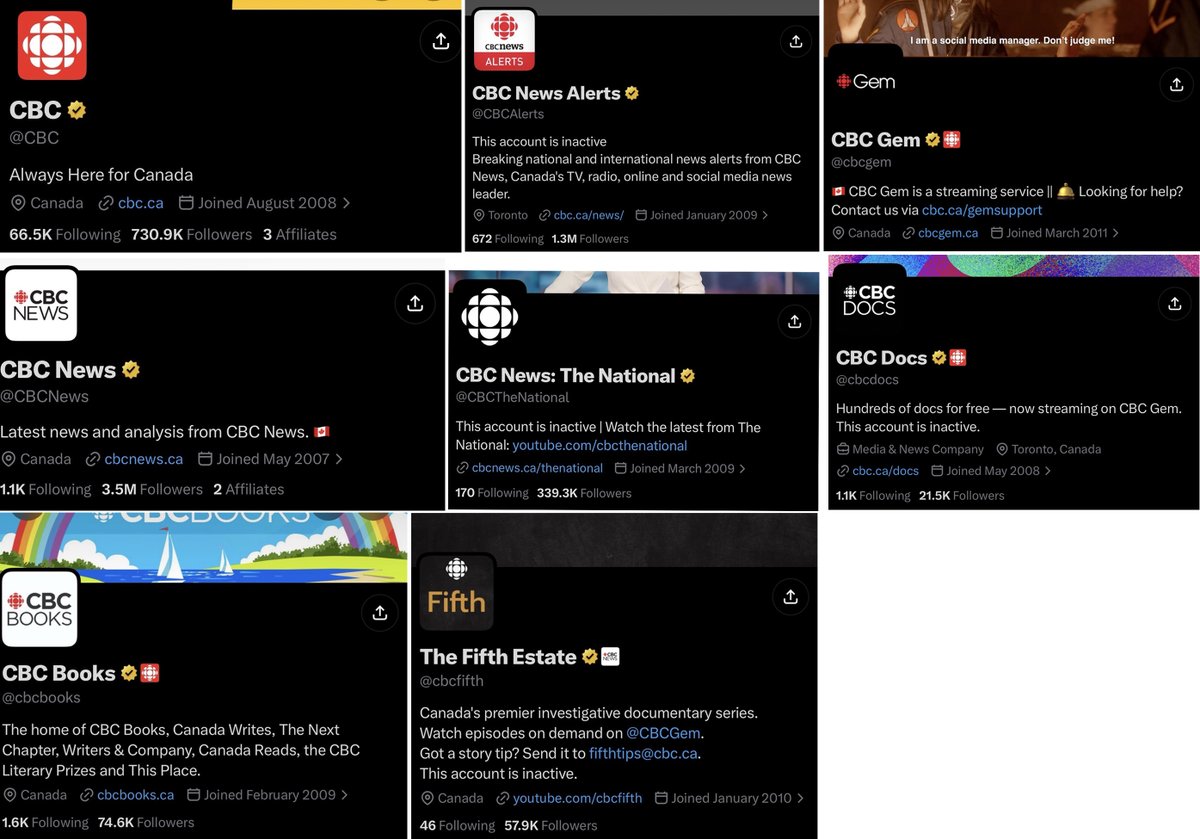Open the youtube.com/cbcthenational link
The width and height of the screenshot is (1200, 839).
point(600,445)
